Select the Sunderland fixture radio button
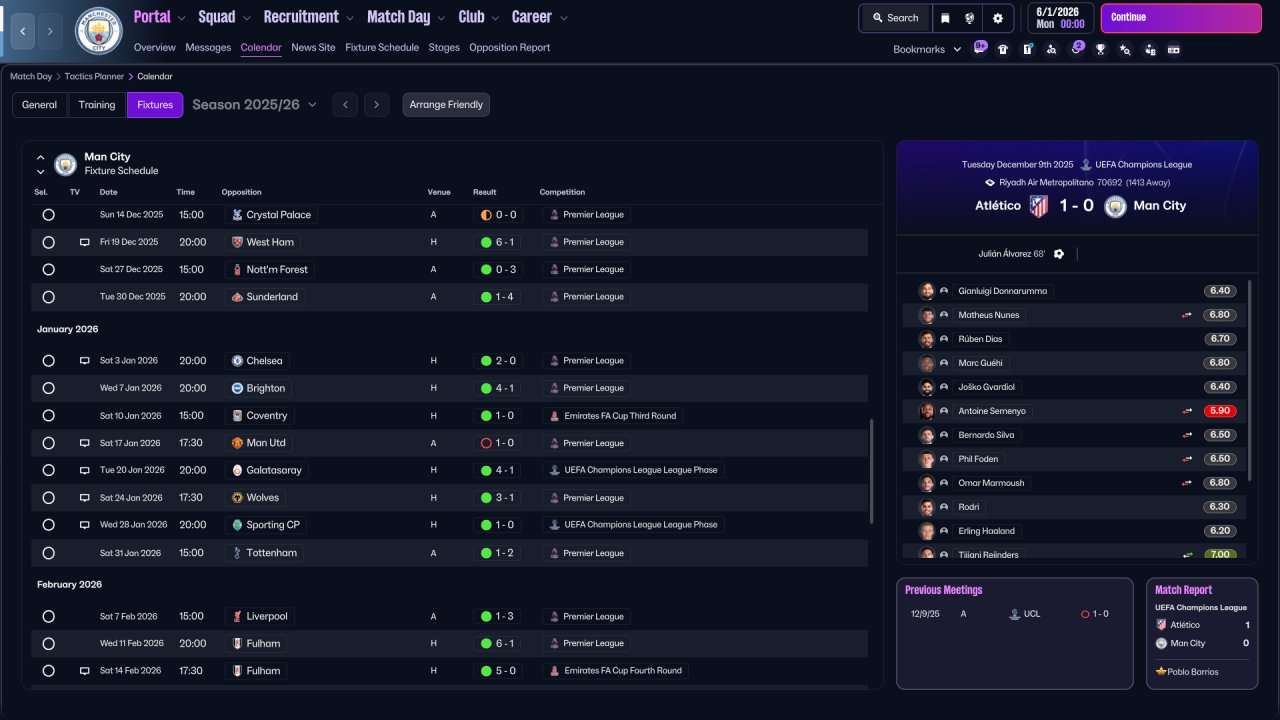Screen dimensions: 1280x720 coord(48,297)
